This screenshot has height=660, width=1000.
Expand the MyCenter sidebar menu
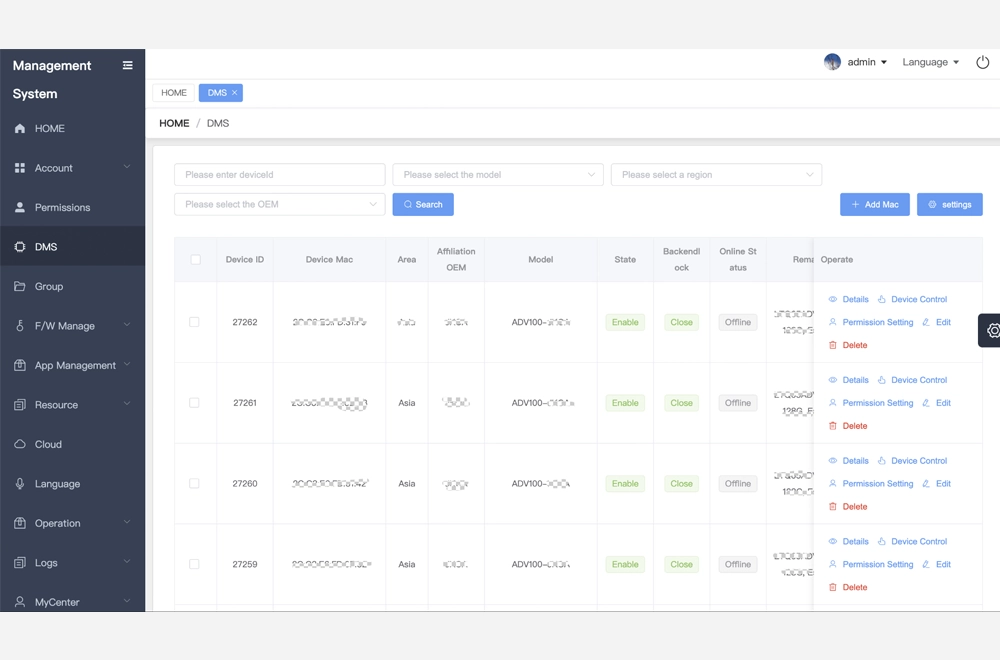72,602
